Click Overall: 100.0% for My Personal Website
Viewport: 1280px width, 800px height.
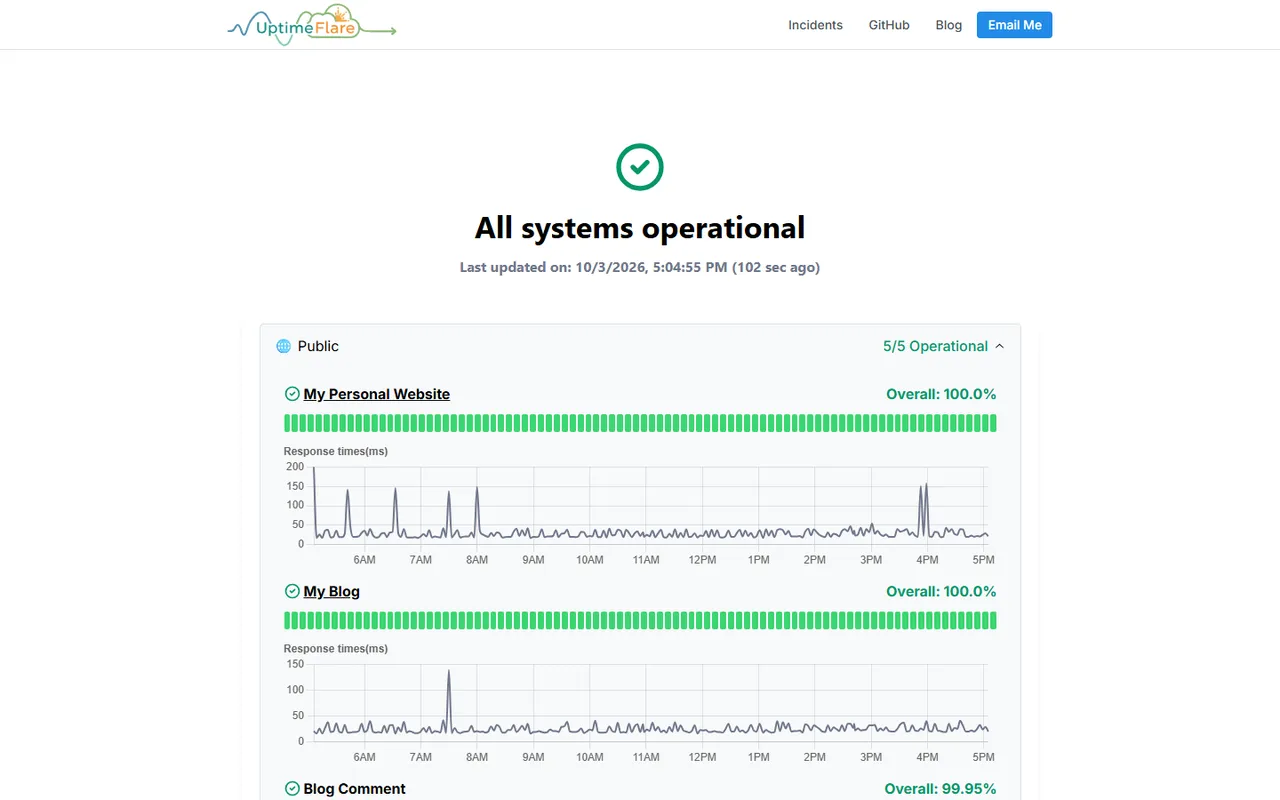(x=941, y=394)
